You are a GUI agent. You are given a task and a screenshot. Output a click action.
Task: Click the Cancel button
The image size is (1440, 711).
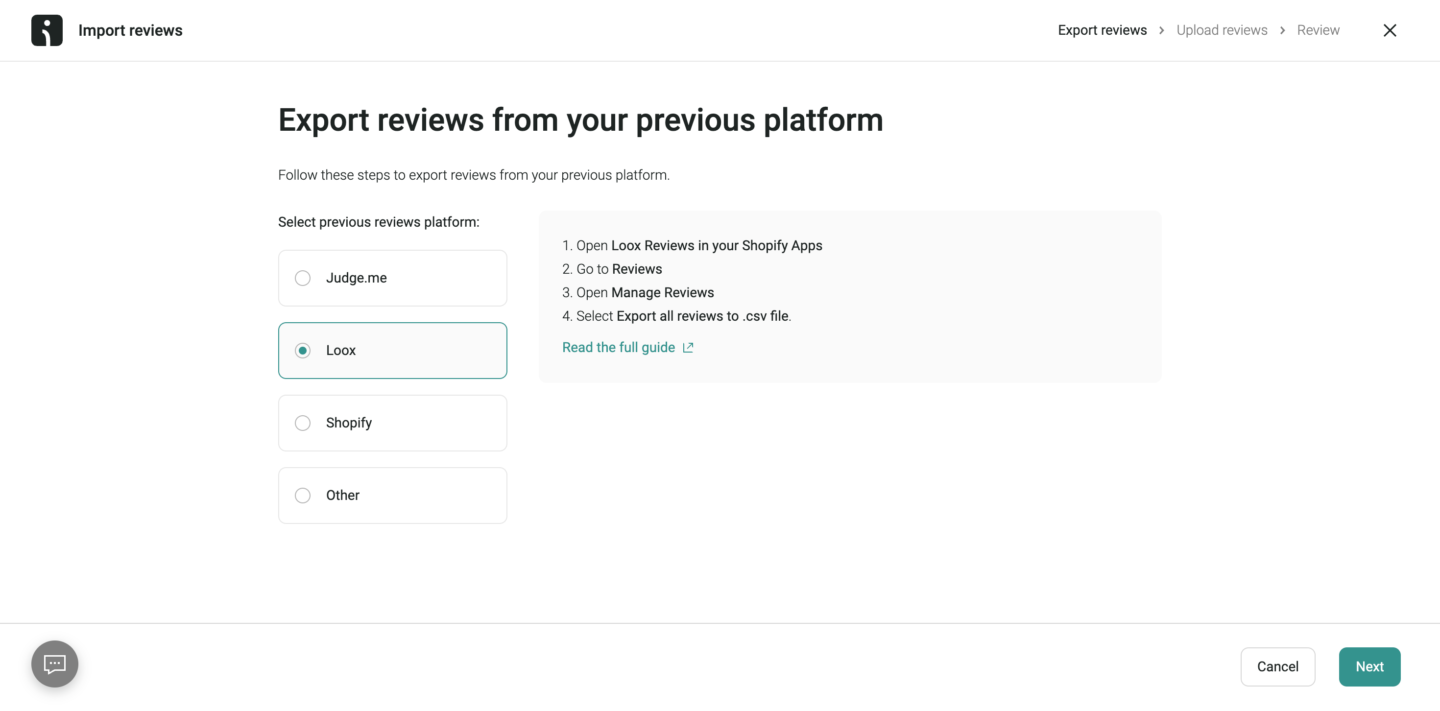(1278, 667)
